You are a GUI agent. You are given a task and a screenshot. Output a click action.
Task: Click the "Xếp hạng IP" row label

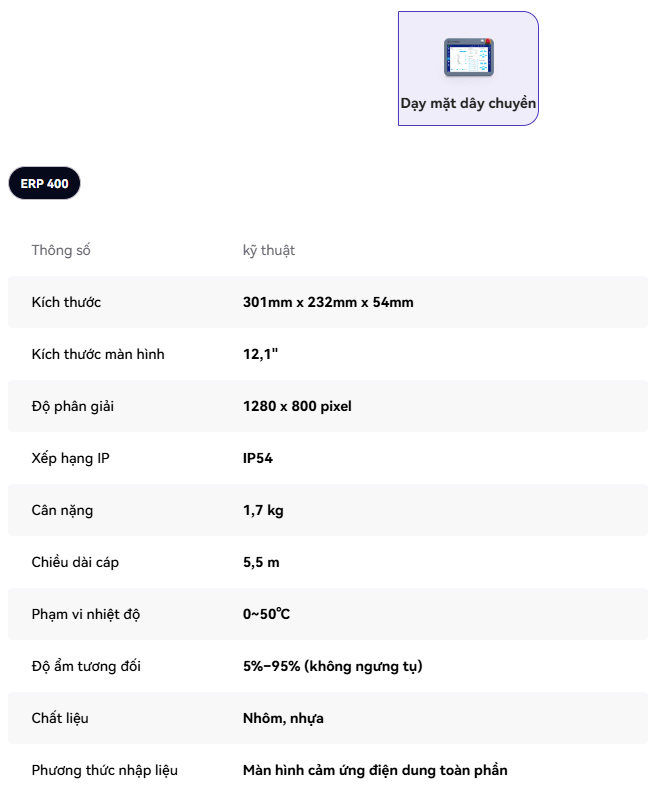coord(70,458)
